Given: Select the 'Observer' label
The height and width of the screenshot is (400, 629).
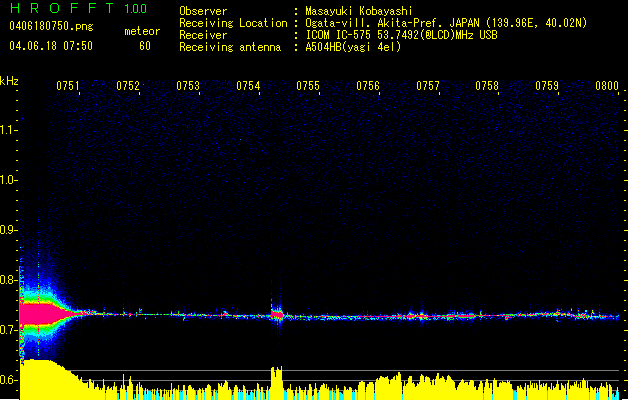Looking at the screenshot, I should (203, 11).
